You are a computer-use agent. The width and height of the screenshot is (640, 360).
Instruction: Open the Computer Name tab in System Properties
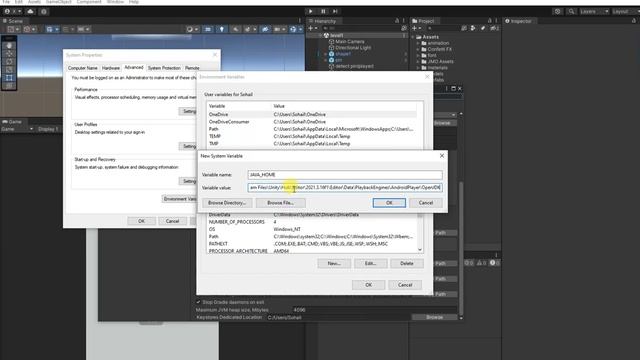82,68
